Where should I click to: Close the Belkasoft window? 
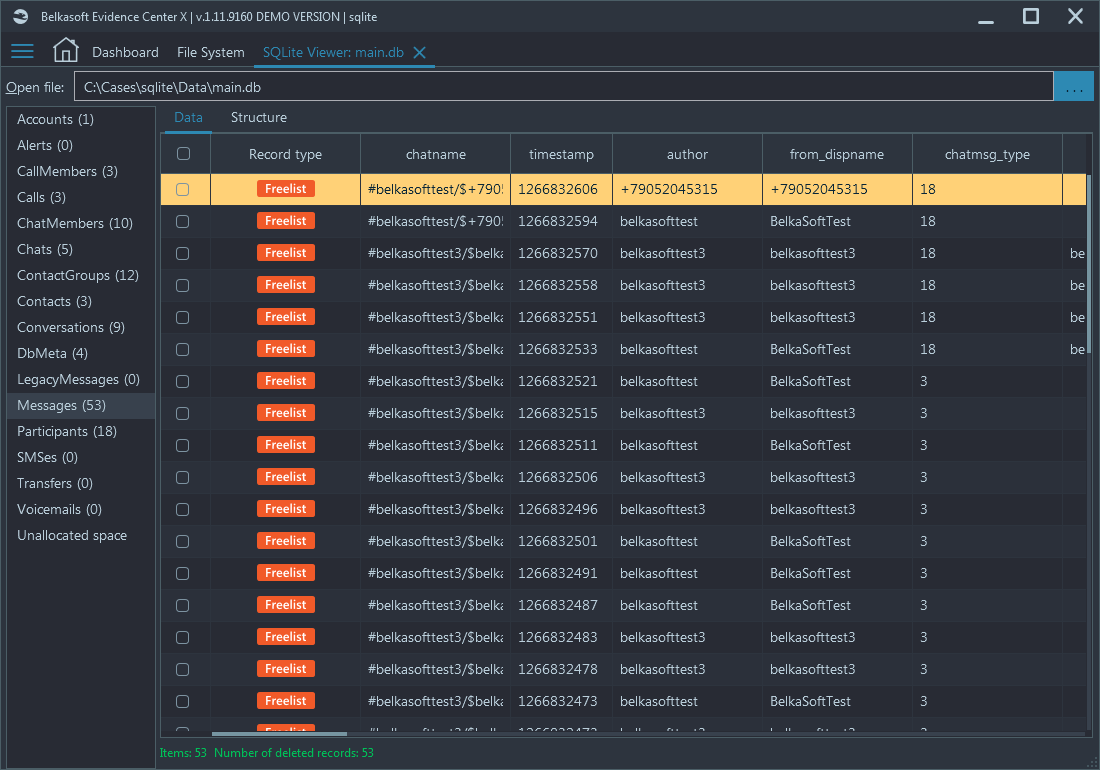1075,16
